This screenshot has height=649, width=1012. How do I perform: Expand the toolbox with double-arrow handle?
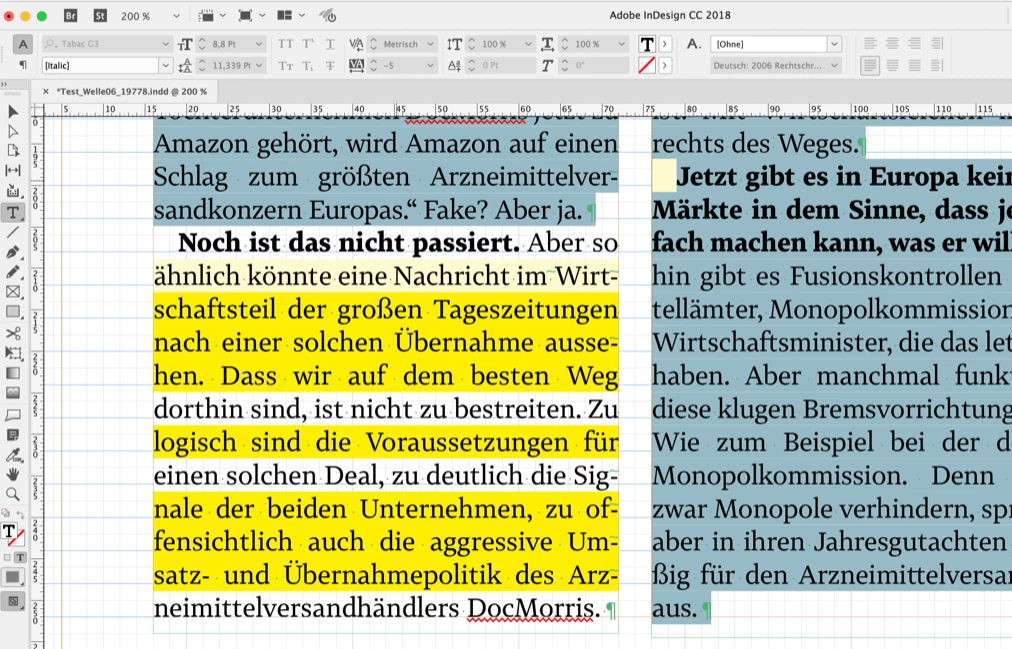(5, 85)
